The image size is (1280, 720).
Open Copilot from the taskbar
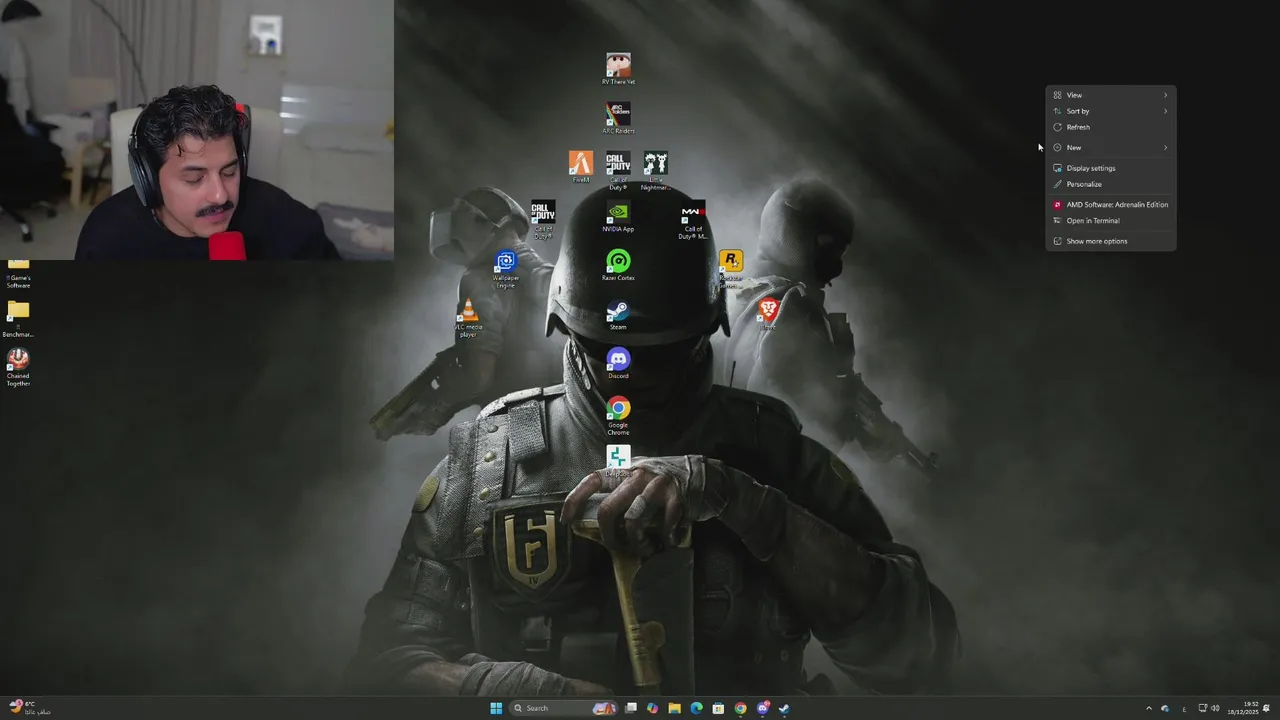pyautogui.click(x=652, y=708)
